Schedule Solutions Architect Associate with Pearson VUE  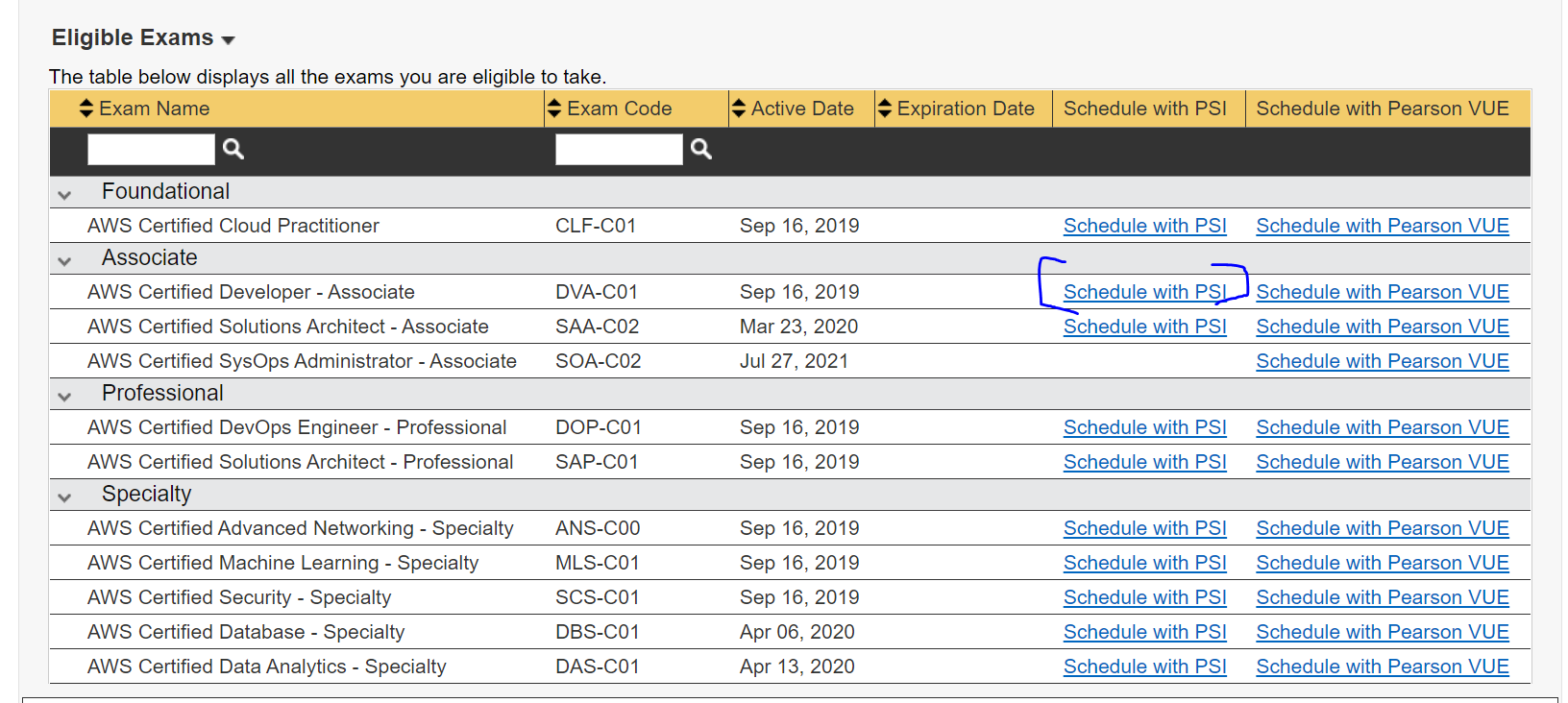(1383, 327)
